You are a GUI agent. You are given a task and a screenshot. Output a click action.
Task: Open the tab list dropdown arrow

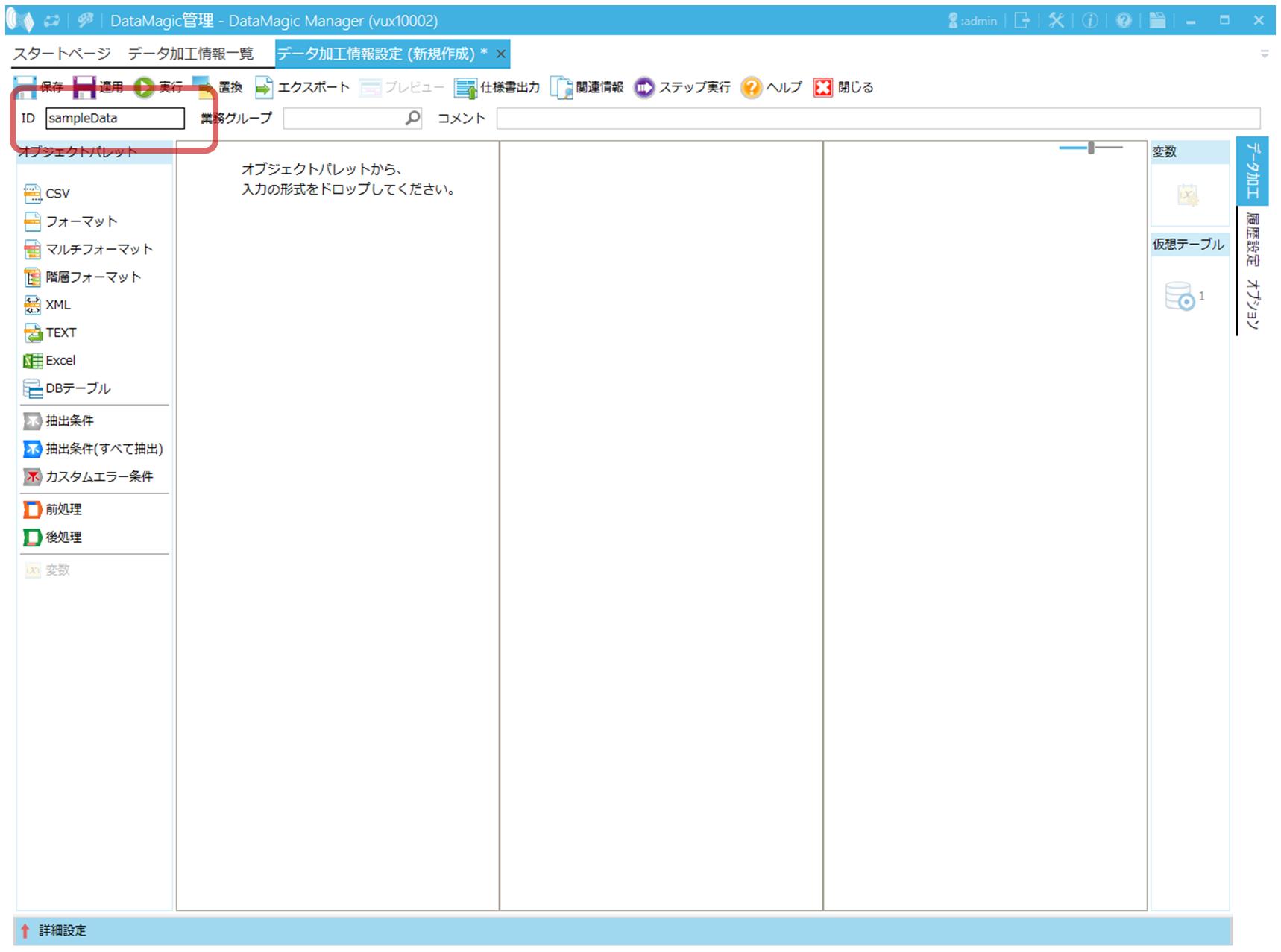pyautogui.click(x=1265, y=54)
